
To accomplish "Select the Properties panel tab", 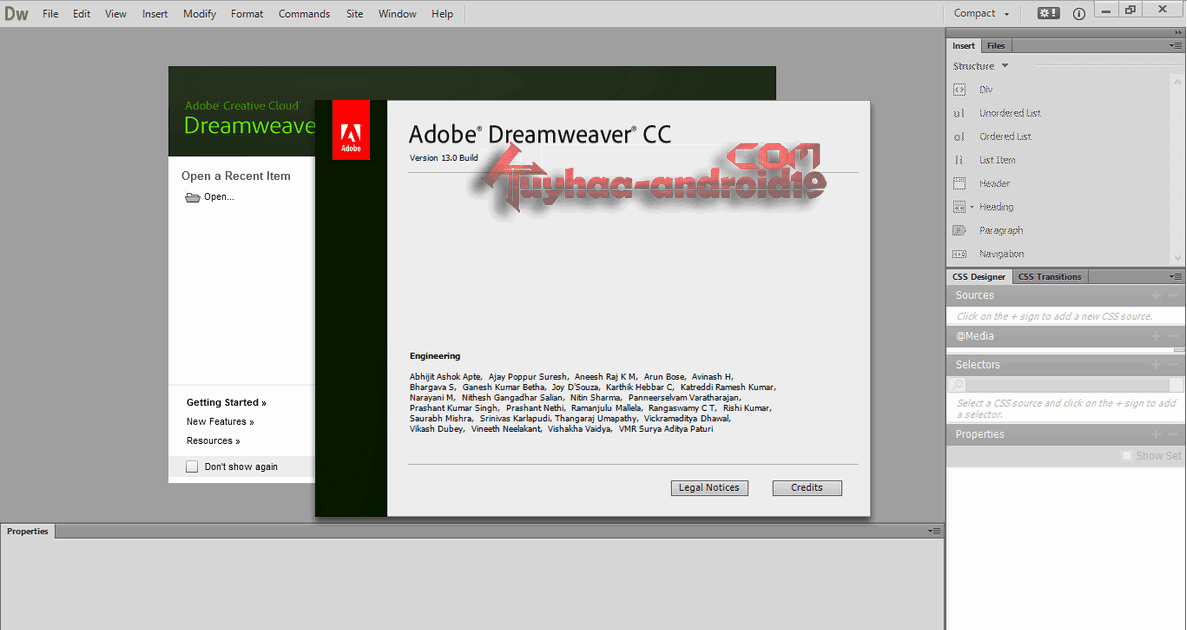I will [27, 532].
